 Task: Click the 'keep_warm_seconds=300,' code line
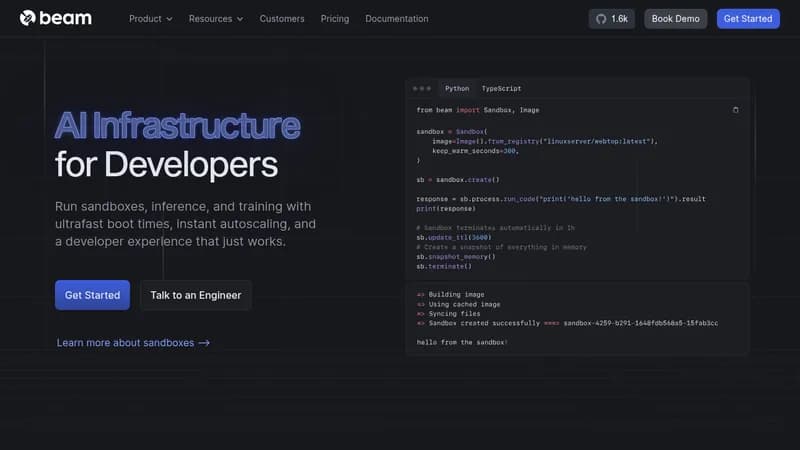pyautogui.click(x=475, y=151)
